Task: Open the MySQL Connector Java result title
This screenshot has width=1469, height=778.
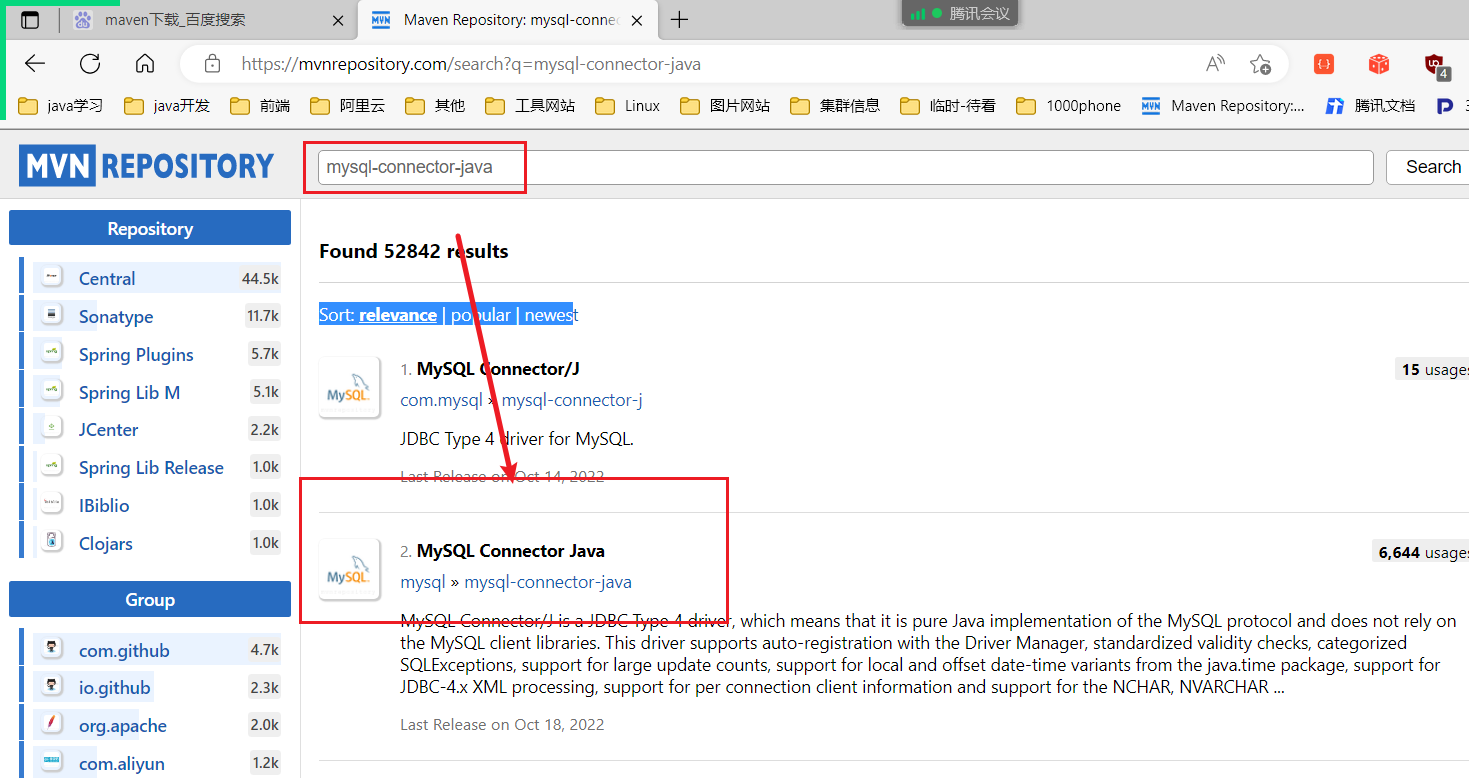Action: click(x=510, y=551)
